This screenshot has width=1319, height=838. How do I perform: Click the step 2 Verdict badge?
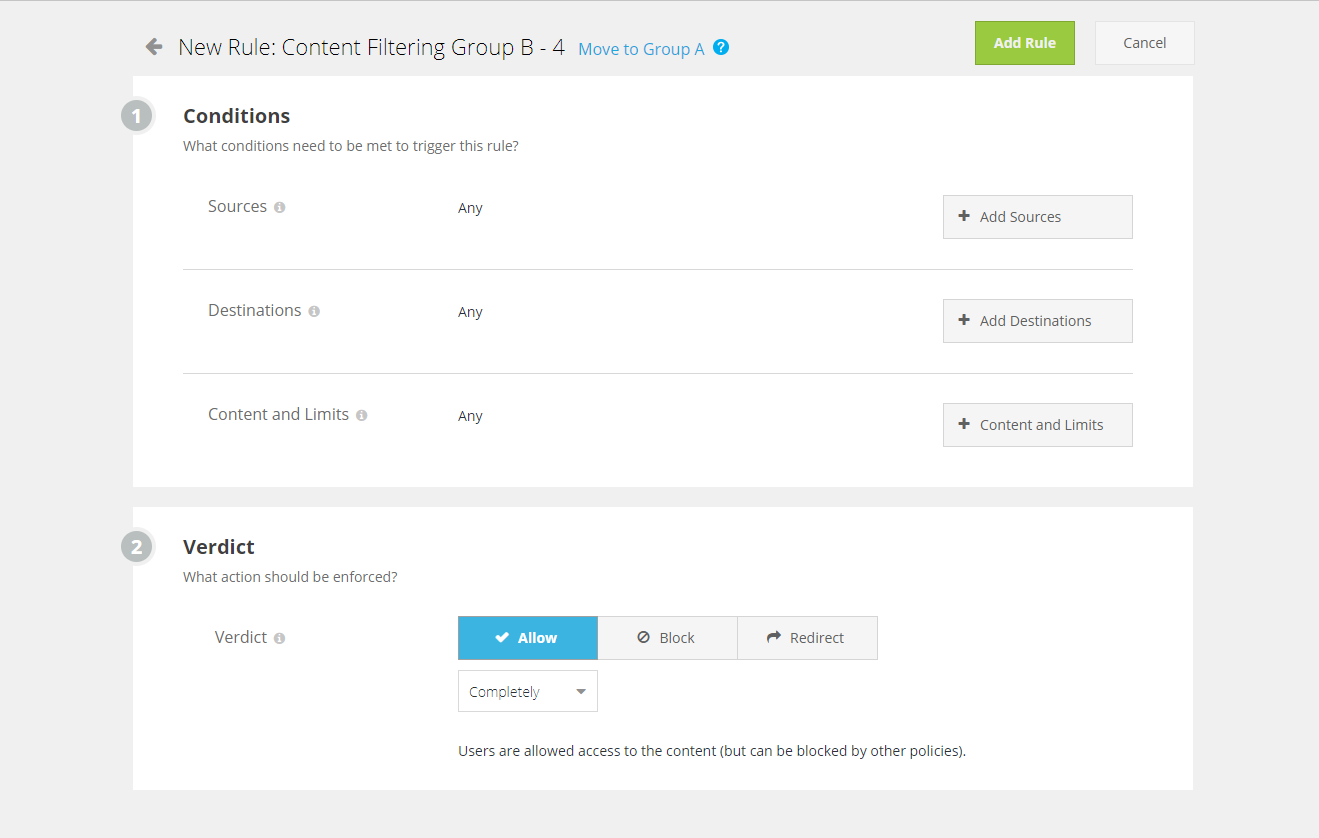tap(137, 547)
